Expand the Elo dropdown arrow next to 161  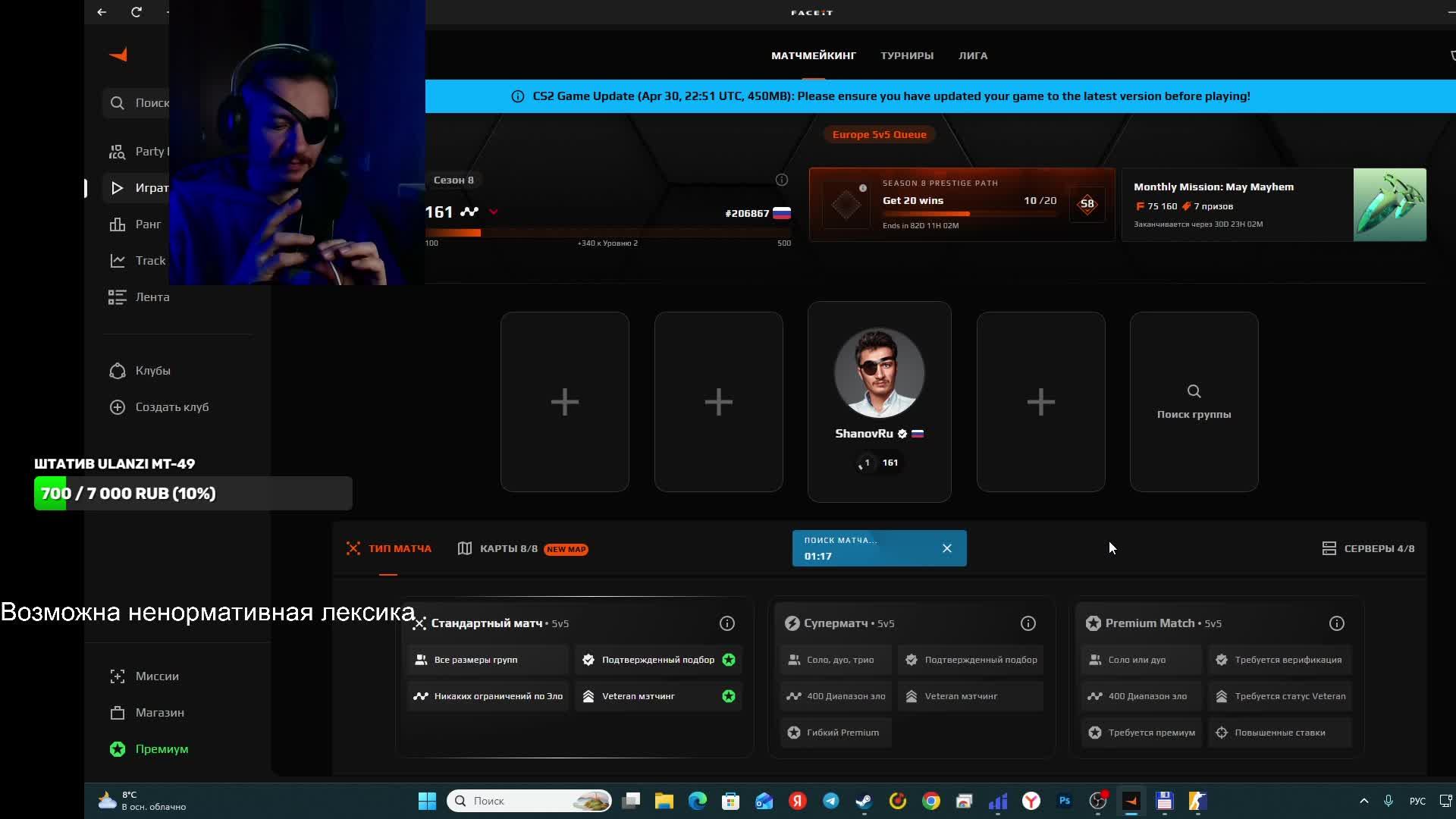point(494,212)
